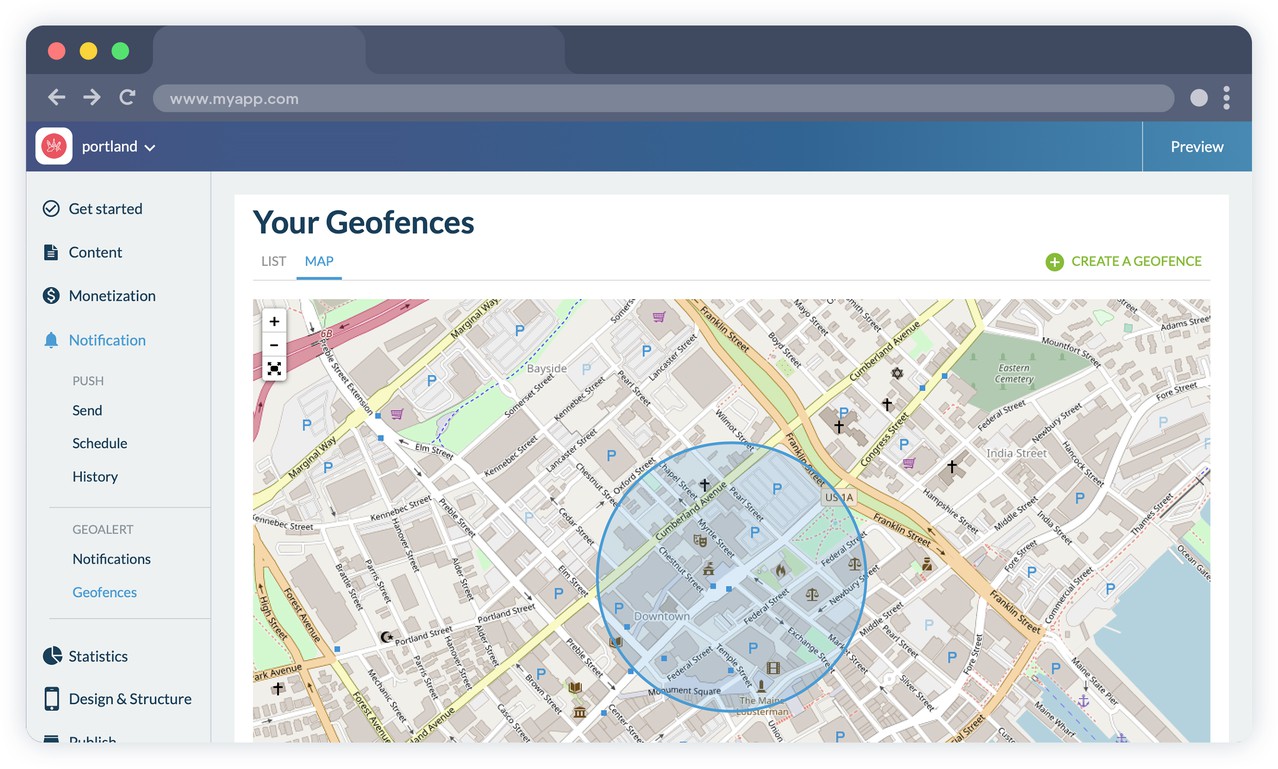Click the www.myapp.com address bar
The width and height of the screenshot is (1278, 769).
pos(662,98)
